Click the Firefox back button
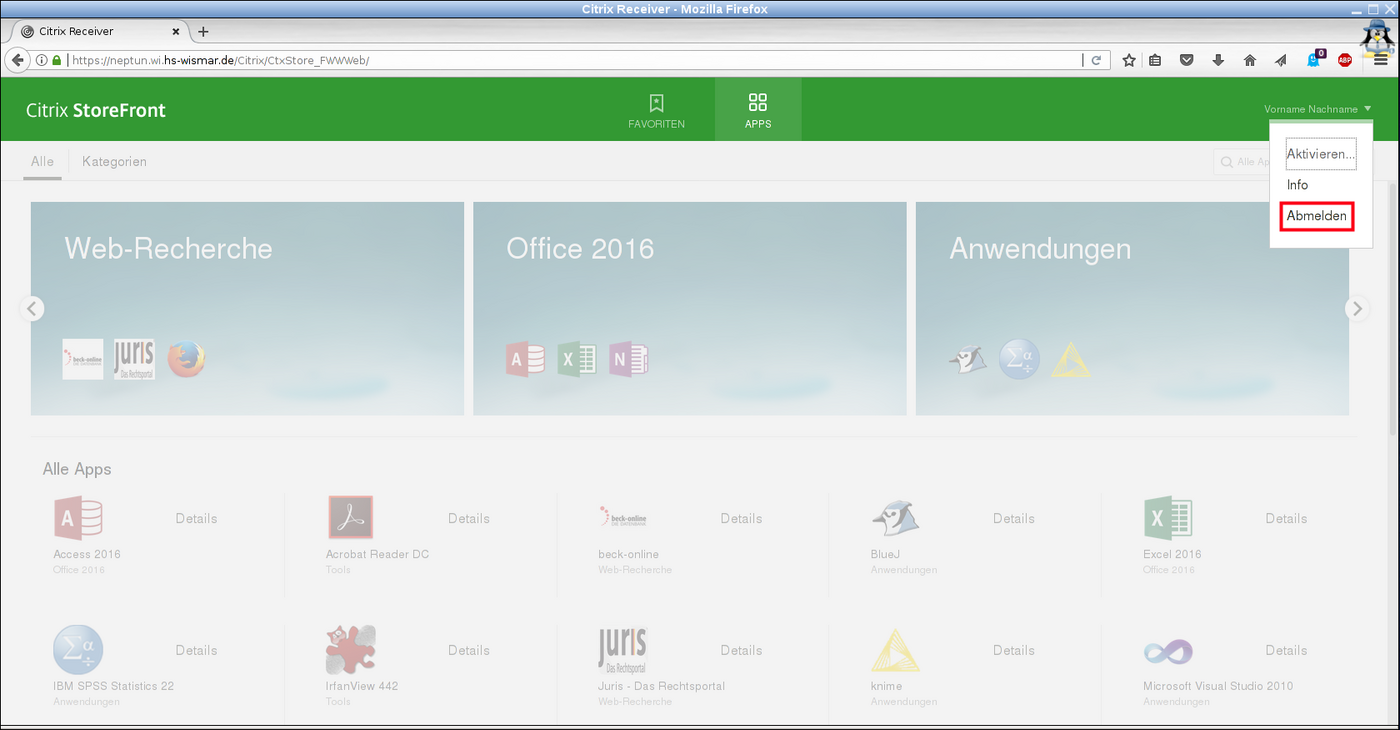Image resolution: width=1400 pixels, height=730 pixels. [17, 60]
